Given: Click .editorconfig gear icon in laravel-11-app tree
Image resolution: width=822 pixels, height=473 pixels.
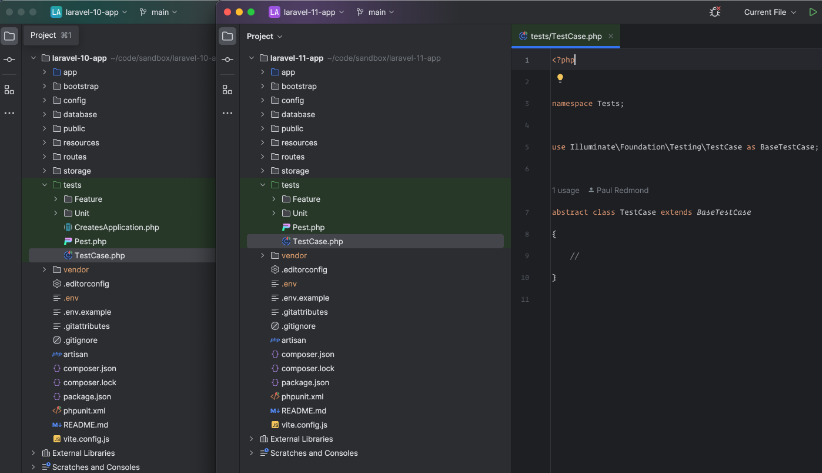Looking at the screenshot, I should pyautogui.click(x=275, y=270).
